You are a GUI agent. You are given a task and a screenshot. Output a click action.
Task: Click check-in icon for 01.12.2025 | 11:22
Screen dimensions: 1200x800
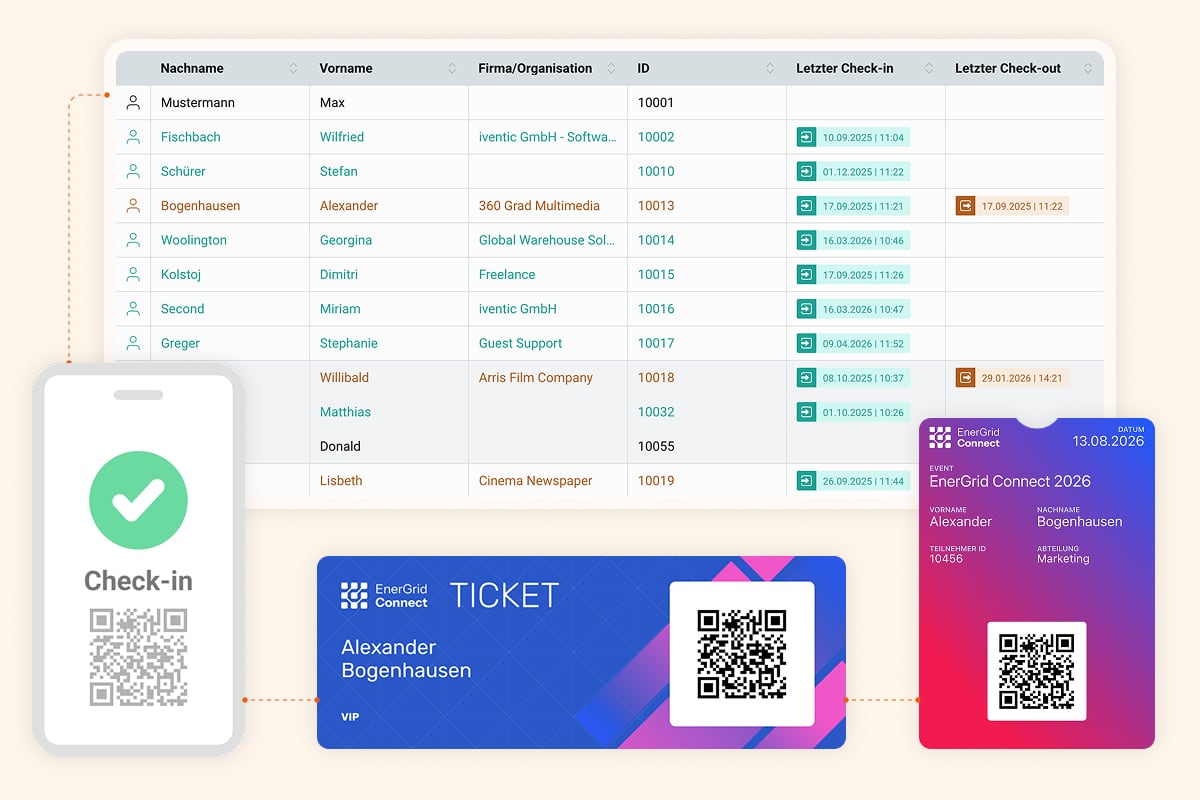[x=806, y=171]
